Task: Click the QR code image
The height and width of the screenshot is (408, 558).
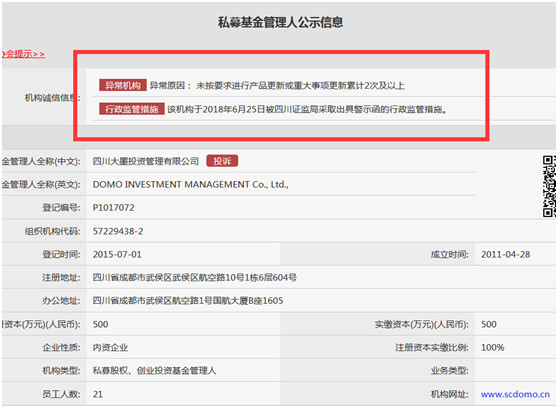Action: click(x=549, y=186)
